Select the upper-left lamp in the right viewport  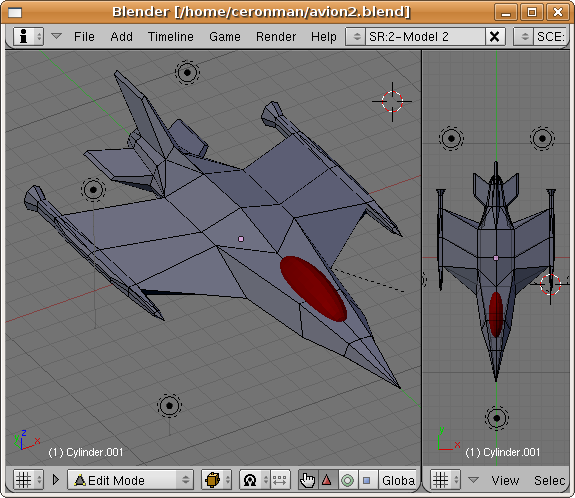(x=451, y=138)
